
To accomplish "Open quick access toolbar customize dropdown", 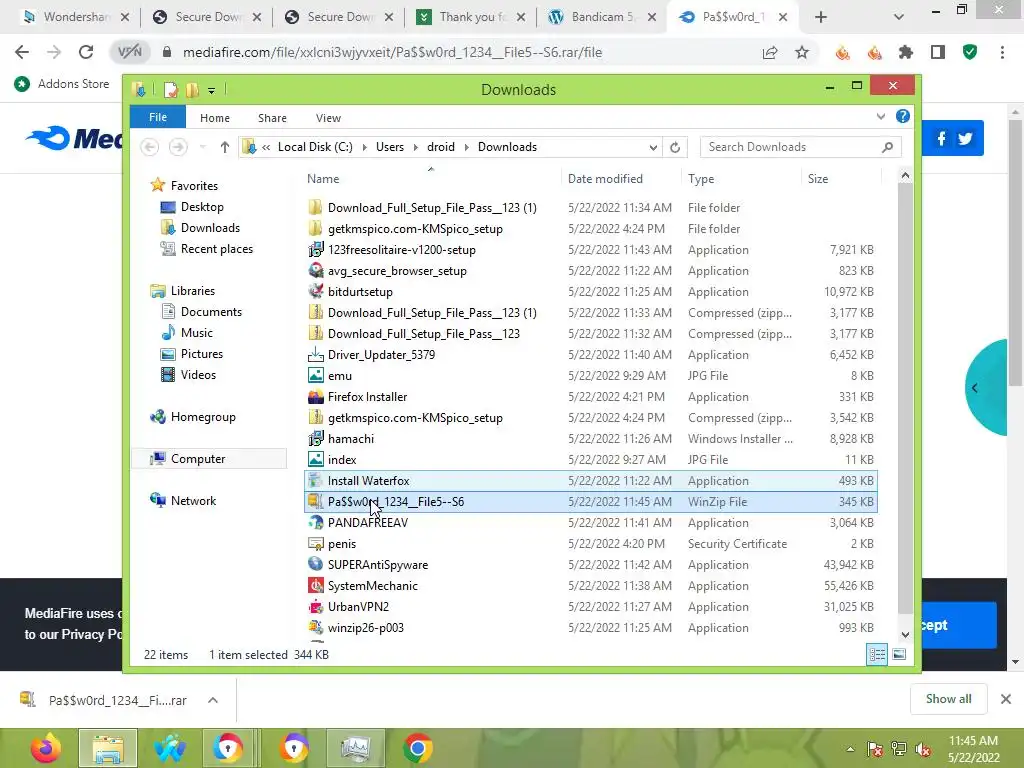I will click(212, 90).
